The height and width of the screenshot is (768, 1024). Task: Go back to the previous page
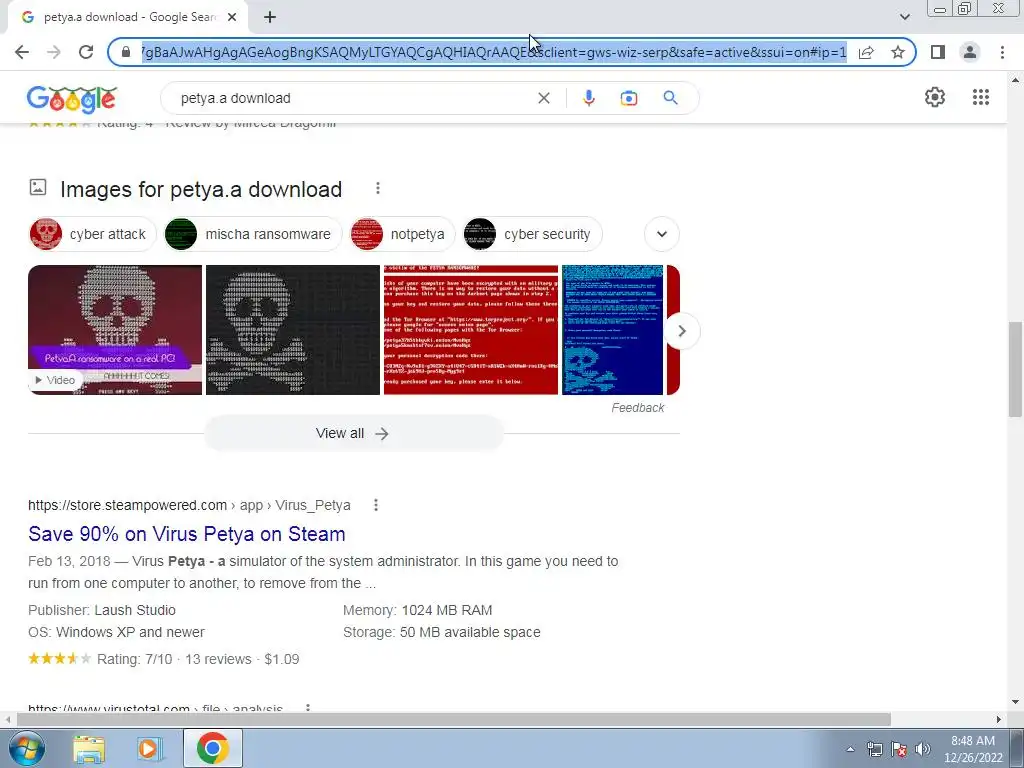tap(22, 52)
